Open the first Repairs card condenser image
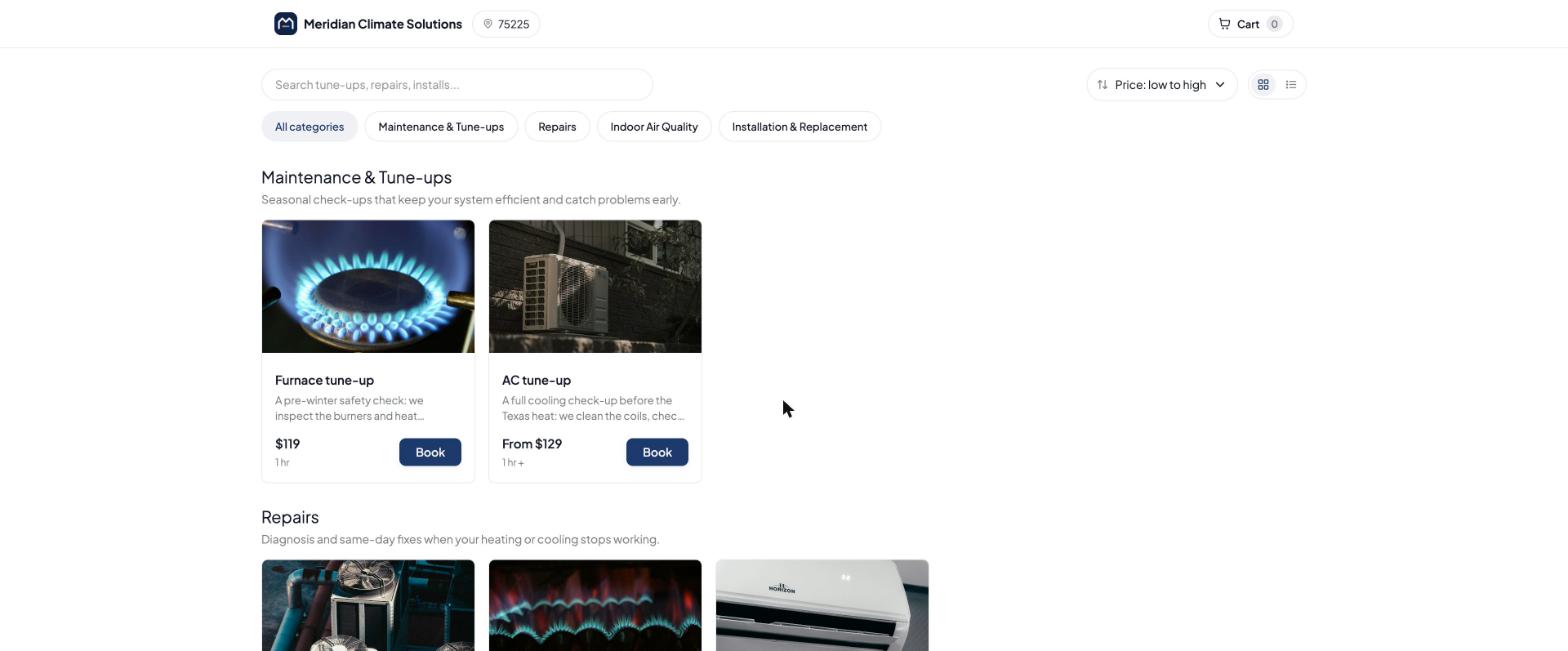The image size is (1568, 651). click(368, 605)
